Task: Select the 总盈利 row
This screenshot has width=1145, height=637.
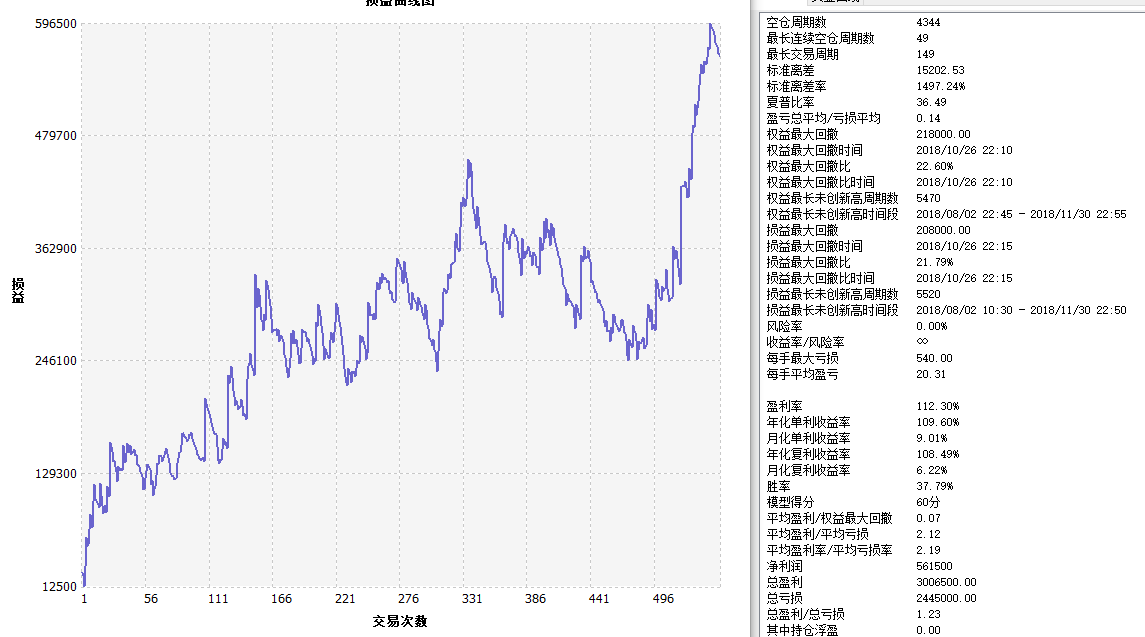Action: click(x=784, y=582)
